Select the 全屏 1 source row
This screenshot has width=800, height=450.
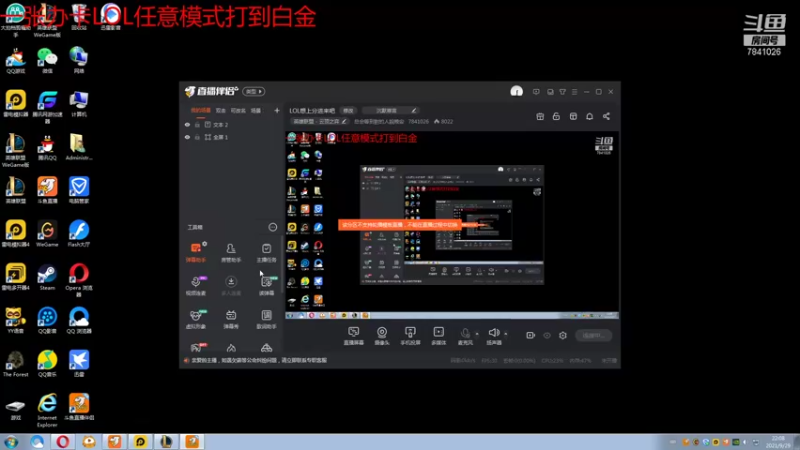[232, 137]
